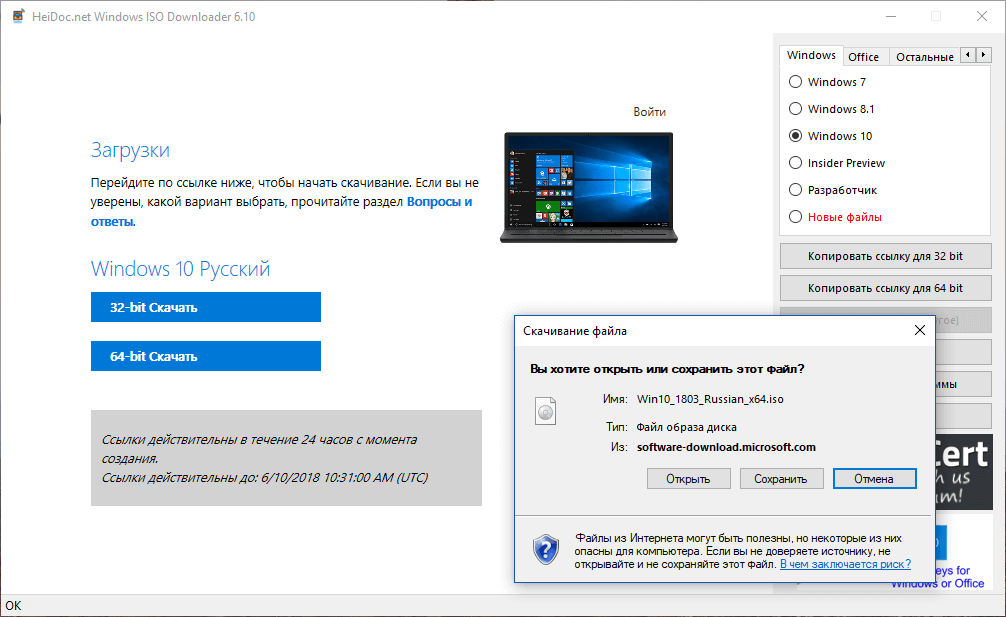Select the Разработчик option
Screen dimensions: 1006x617
point(795,189)
